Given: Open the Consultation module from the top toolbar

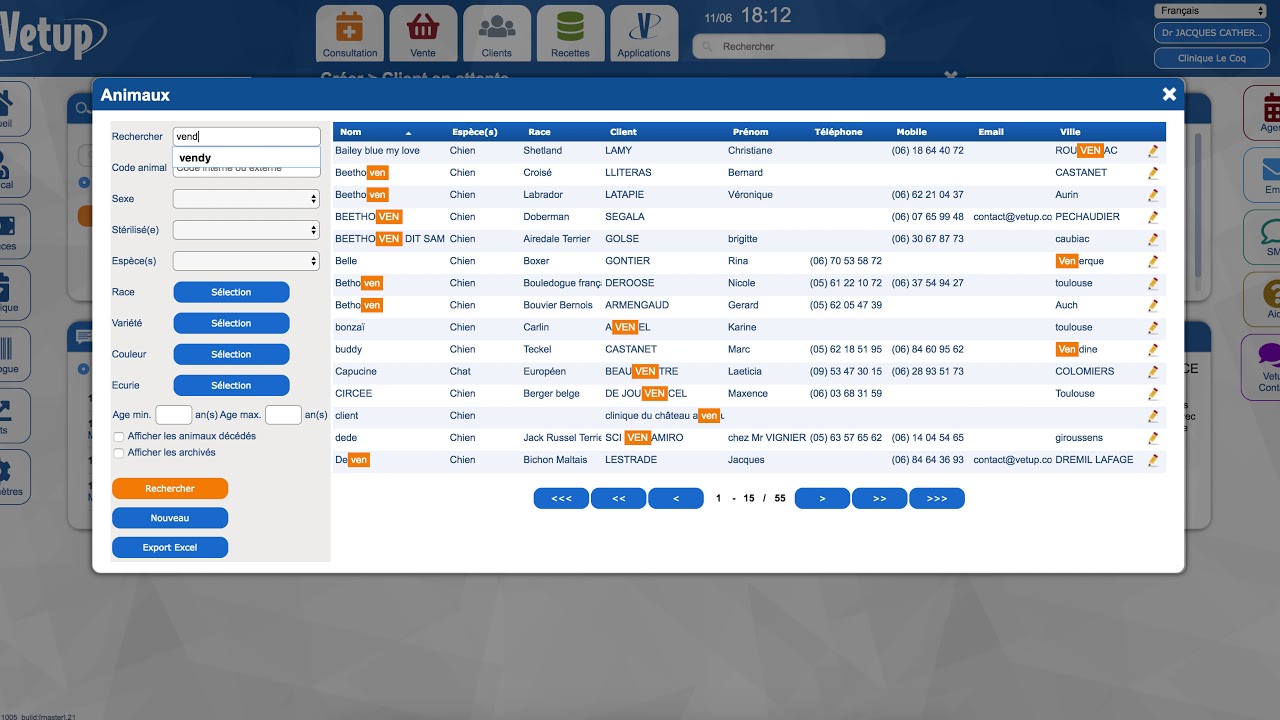Looking at the screenshot, I should click(349, 33).
